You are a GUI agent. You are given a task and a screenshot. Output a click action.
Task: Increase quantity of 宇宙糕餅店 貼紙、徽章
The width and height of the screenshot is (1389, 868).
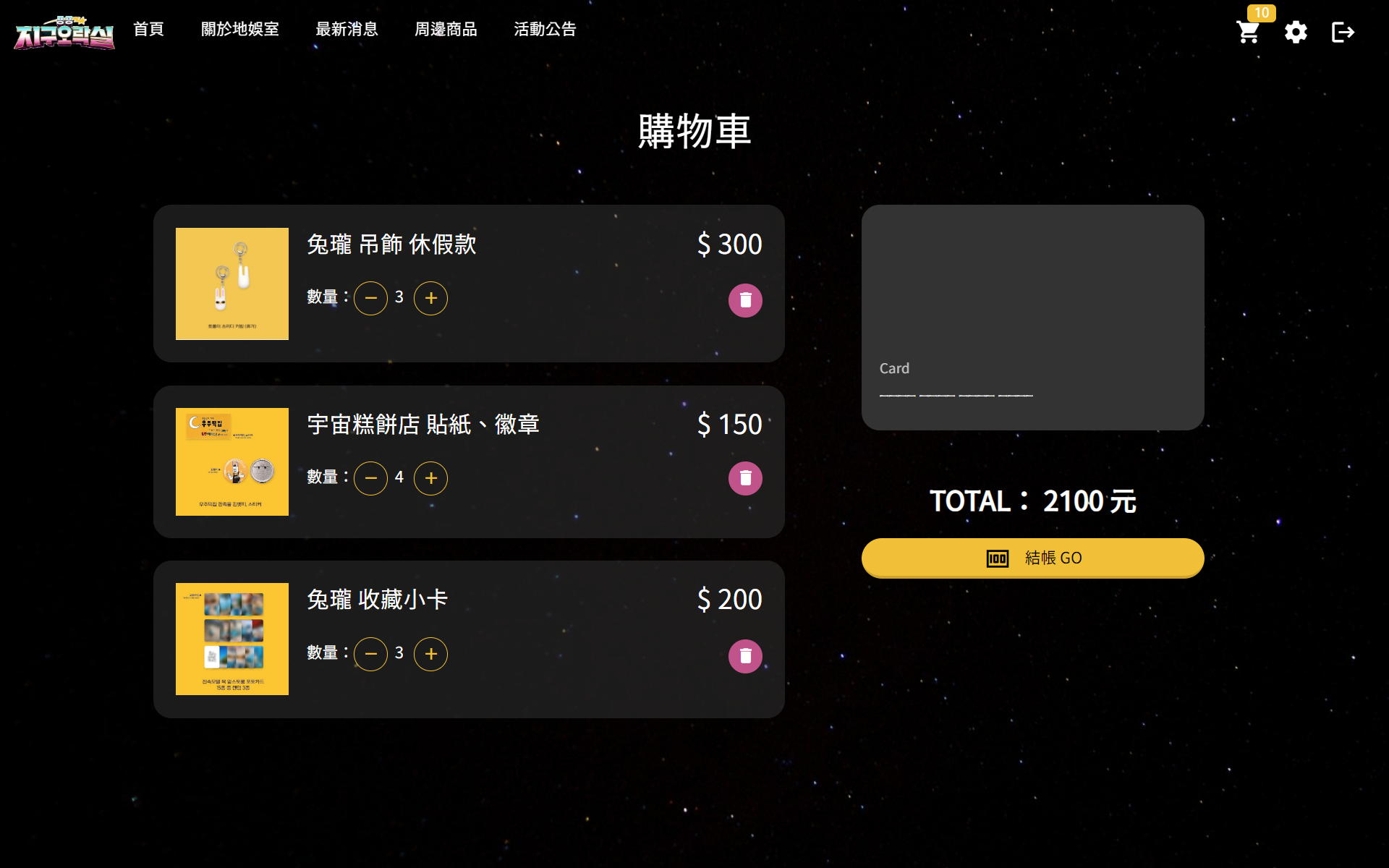tap(430, 478)
